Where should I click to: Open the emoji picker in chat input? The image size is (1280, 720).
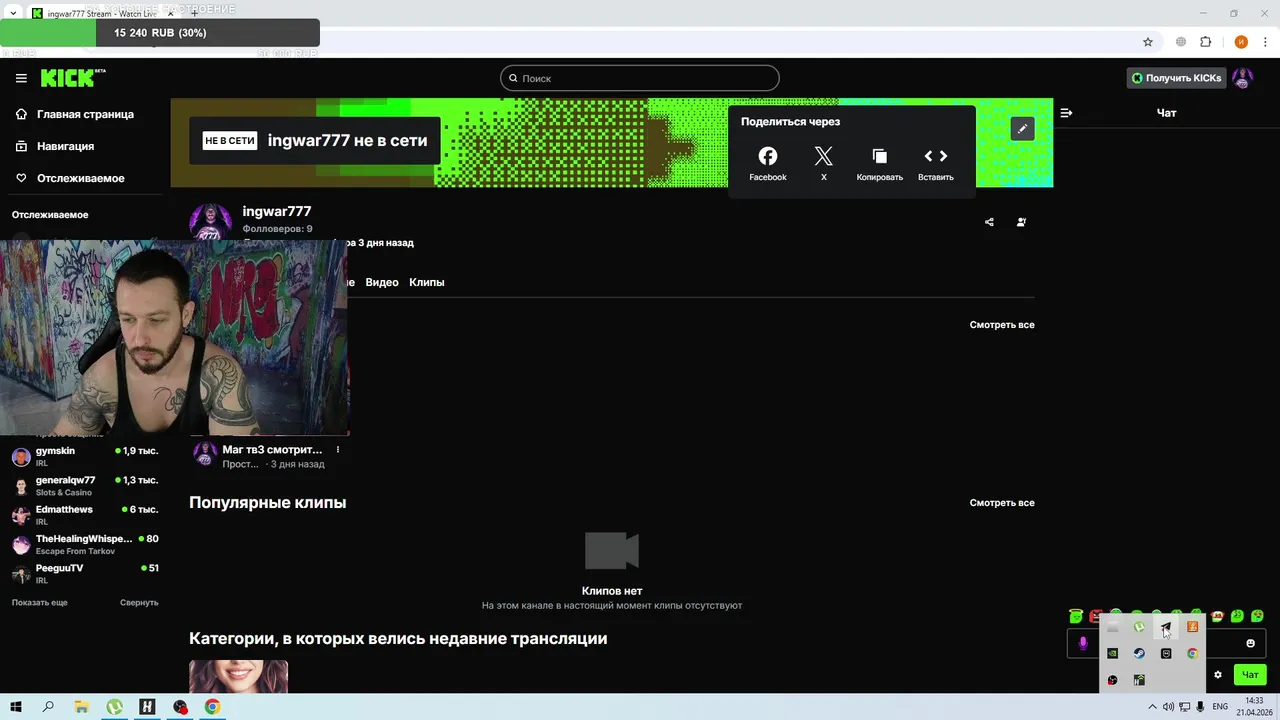(1250, 643)
